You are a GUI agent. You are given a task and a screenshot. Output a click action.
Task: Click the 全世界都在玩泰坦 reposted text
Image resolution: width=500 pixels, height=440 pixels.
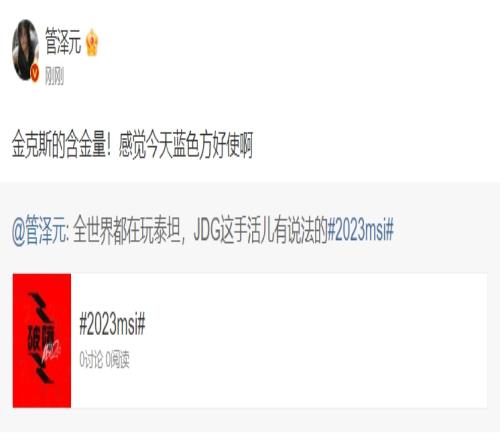pyautogui.click(x=128, y=230)
